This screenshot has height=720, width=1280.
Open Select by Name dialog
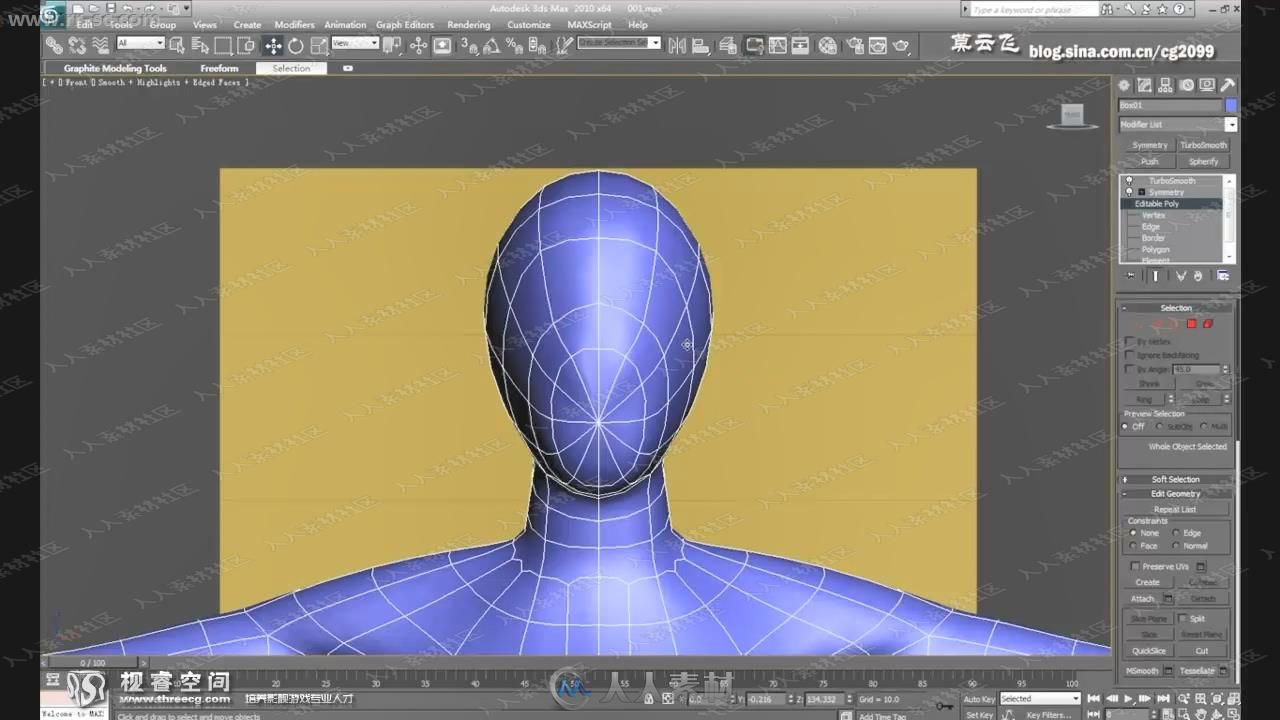click(x=200, y=45)
